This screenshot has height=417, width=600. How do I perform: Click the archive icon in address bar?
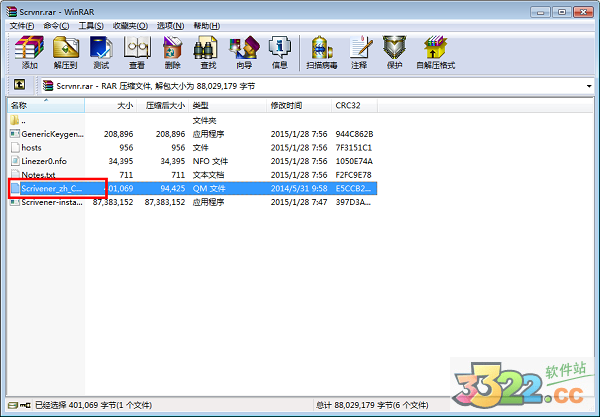[48, 85]
